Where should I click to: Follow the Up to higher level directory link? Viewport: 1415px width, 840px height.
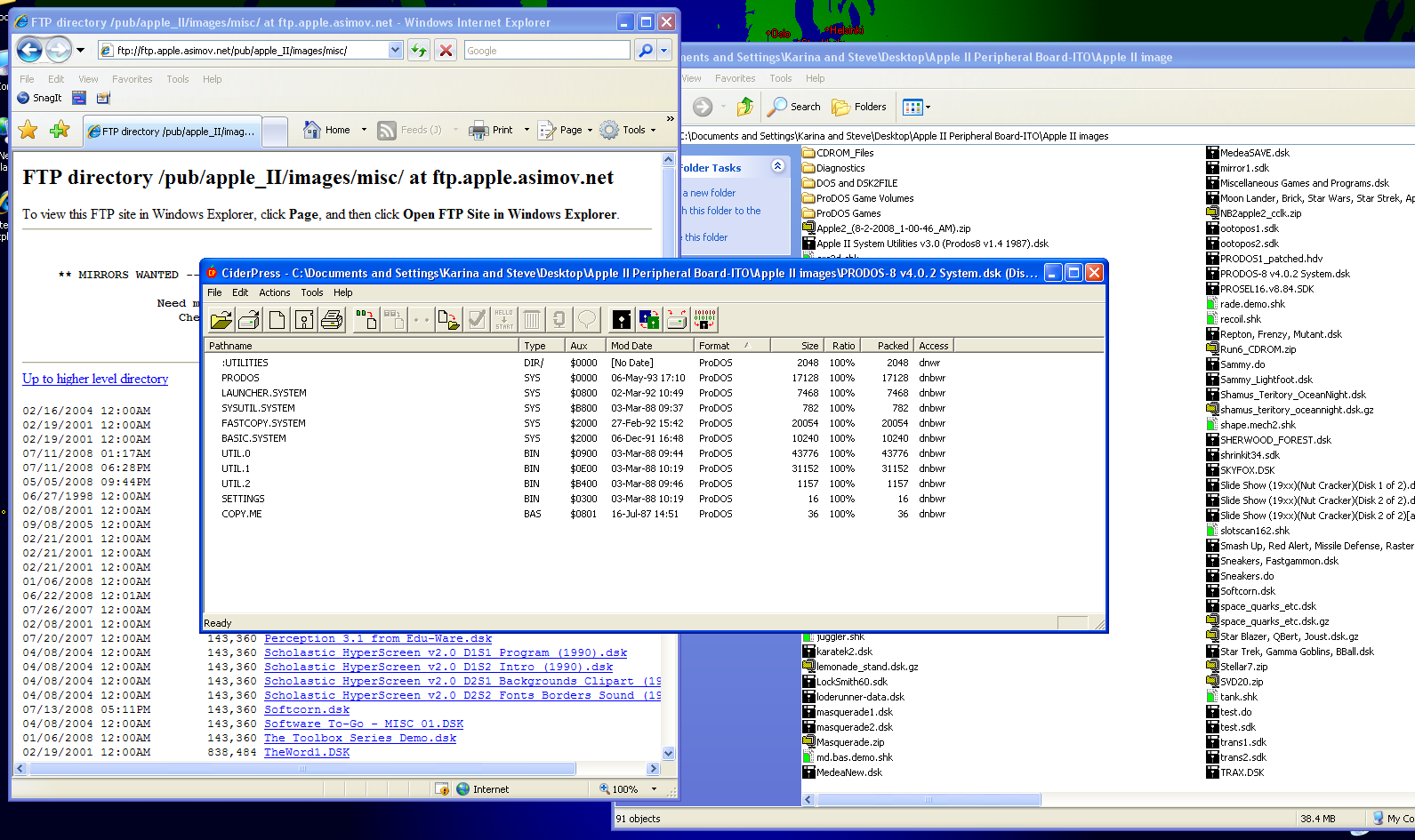(x=95, y=379)
